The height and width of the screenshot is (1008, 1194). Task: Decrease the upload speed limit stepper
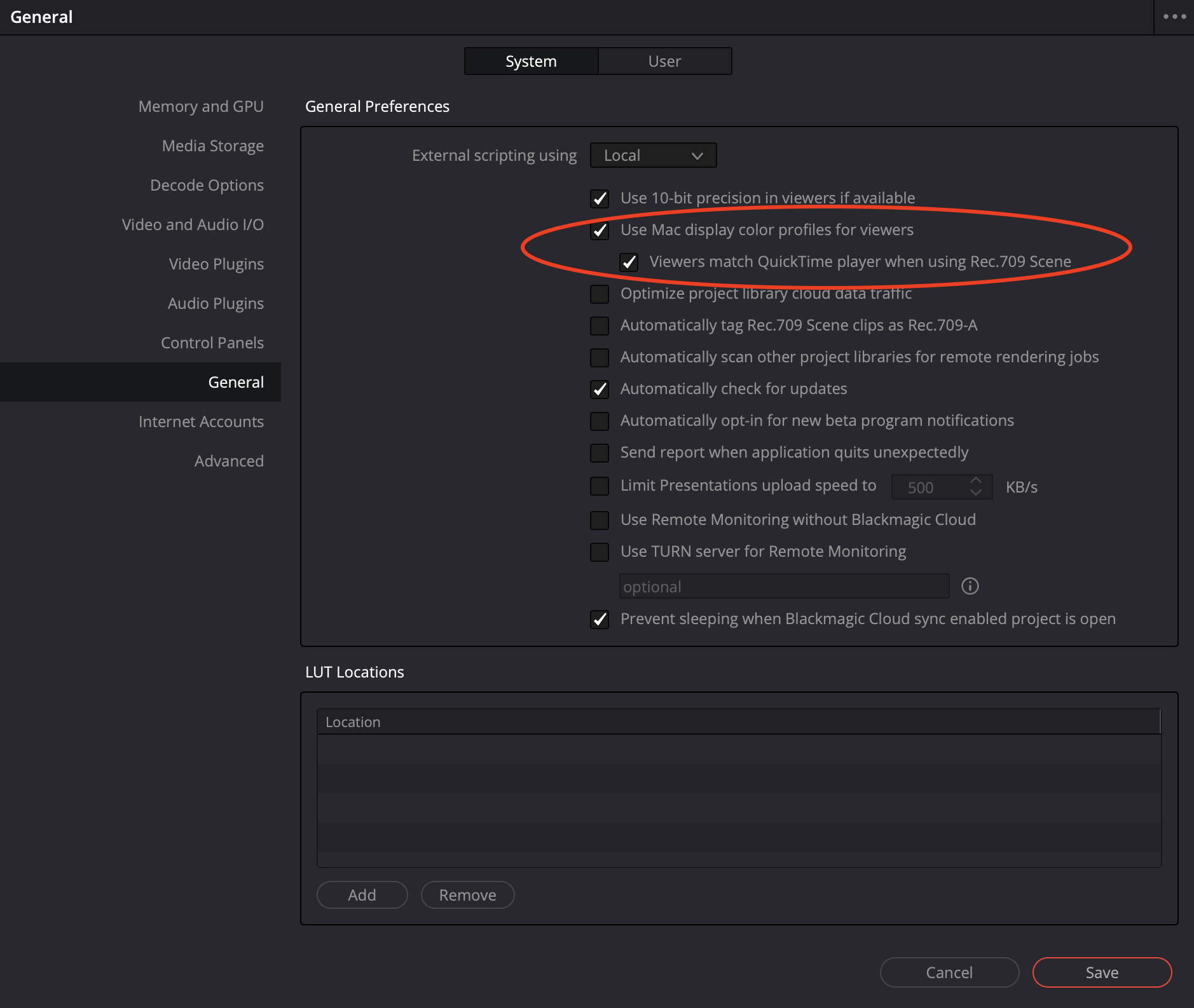tap(976, 493)
